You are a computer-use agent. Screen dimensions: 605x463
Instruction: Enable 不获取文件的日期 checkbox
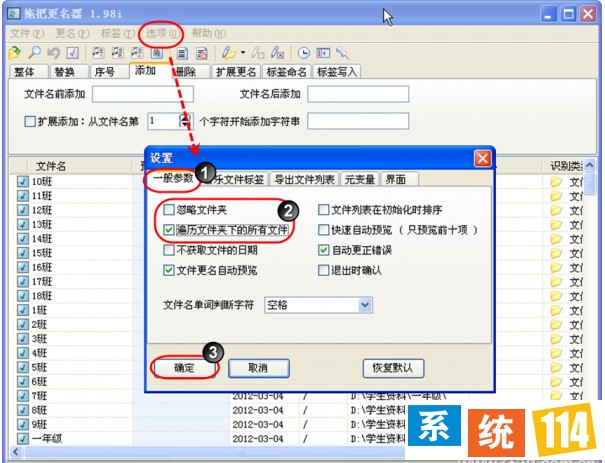(169, 250)
